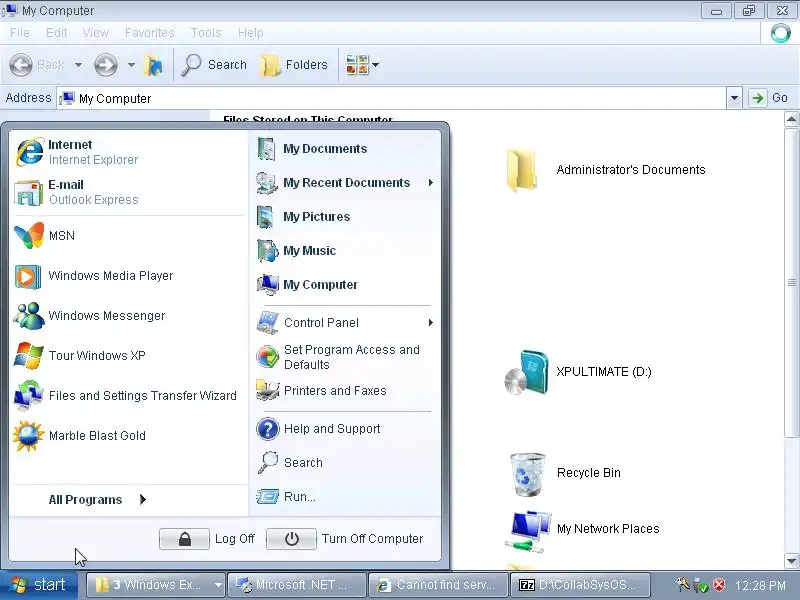Open Printers and Faxes

(346, 391)
